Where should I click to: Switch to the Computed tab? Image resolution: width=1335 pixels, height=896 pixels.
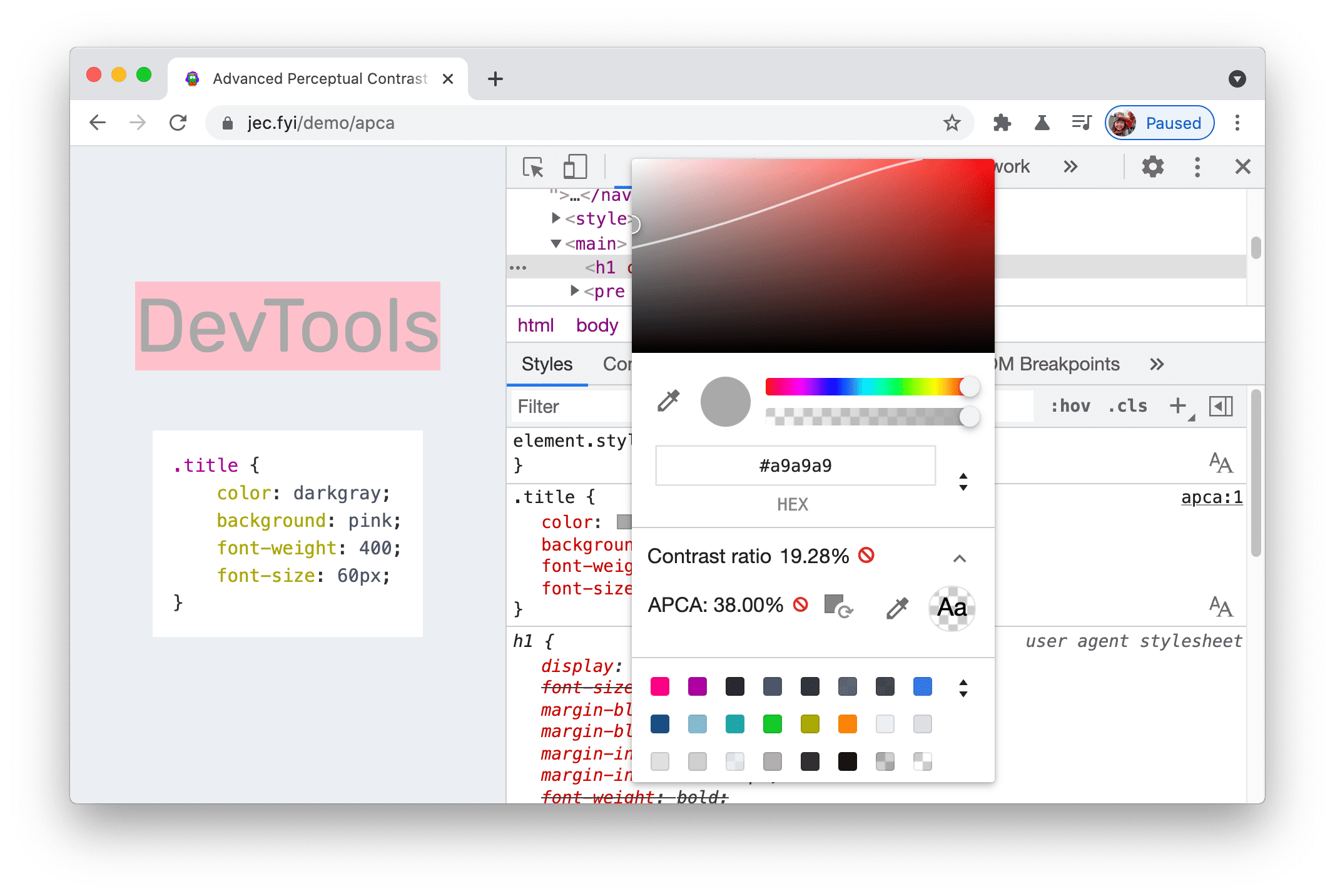click(621, 364)
